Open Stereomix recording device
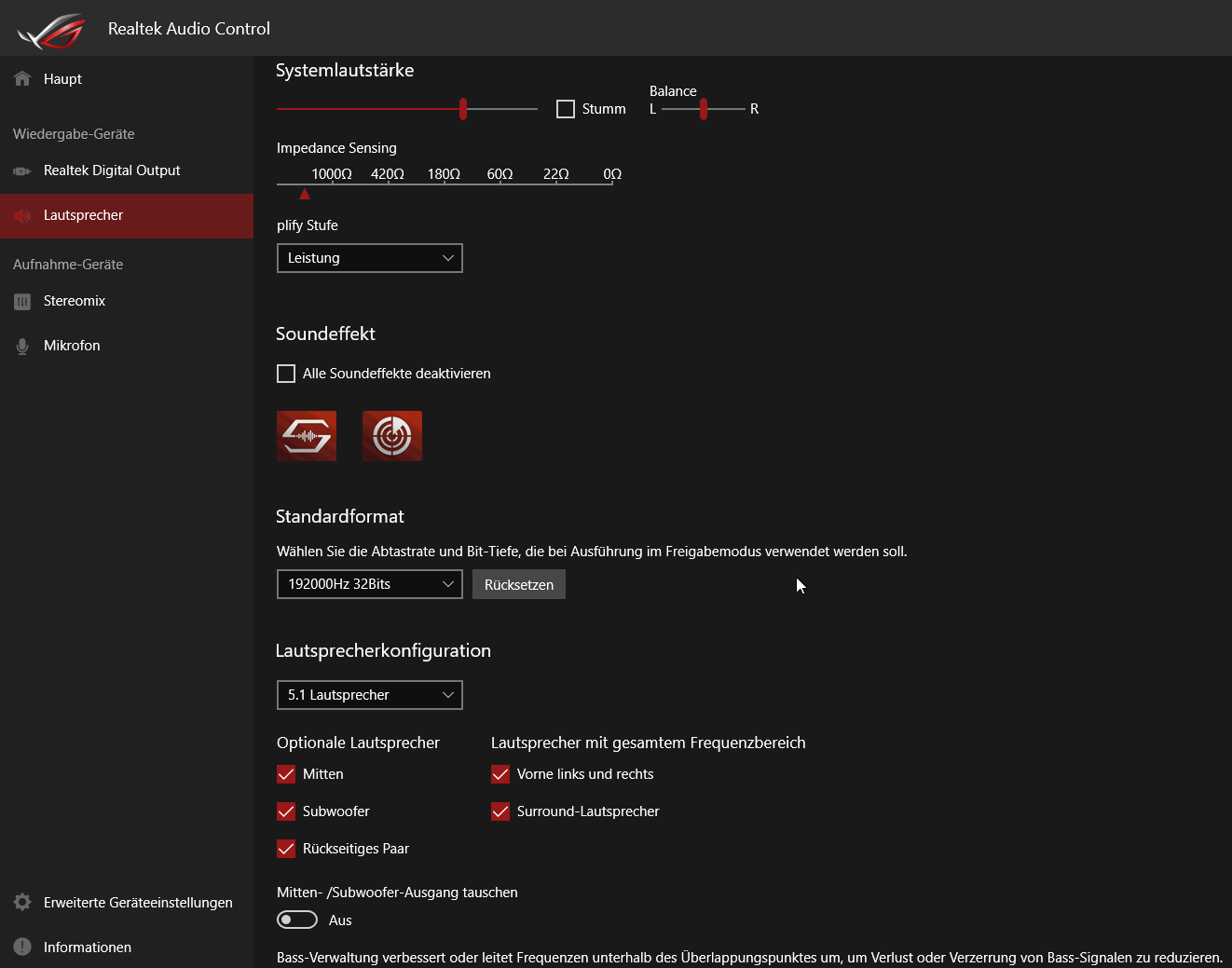This screenshot has width=1232, height=968. click(127, 301)
